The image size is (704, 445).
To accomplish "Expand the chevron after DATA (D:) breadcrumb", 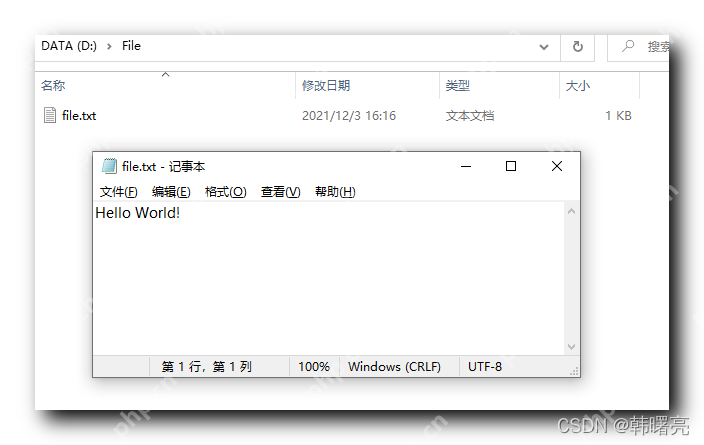I will pos(109,46).
